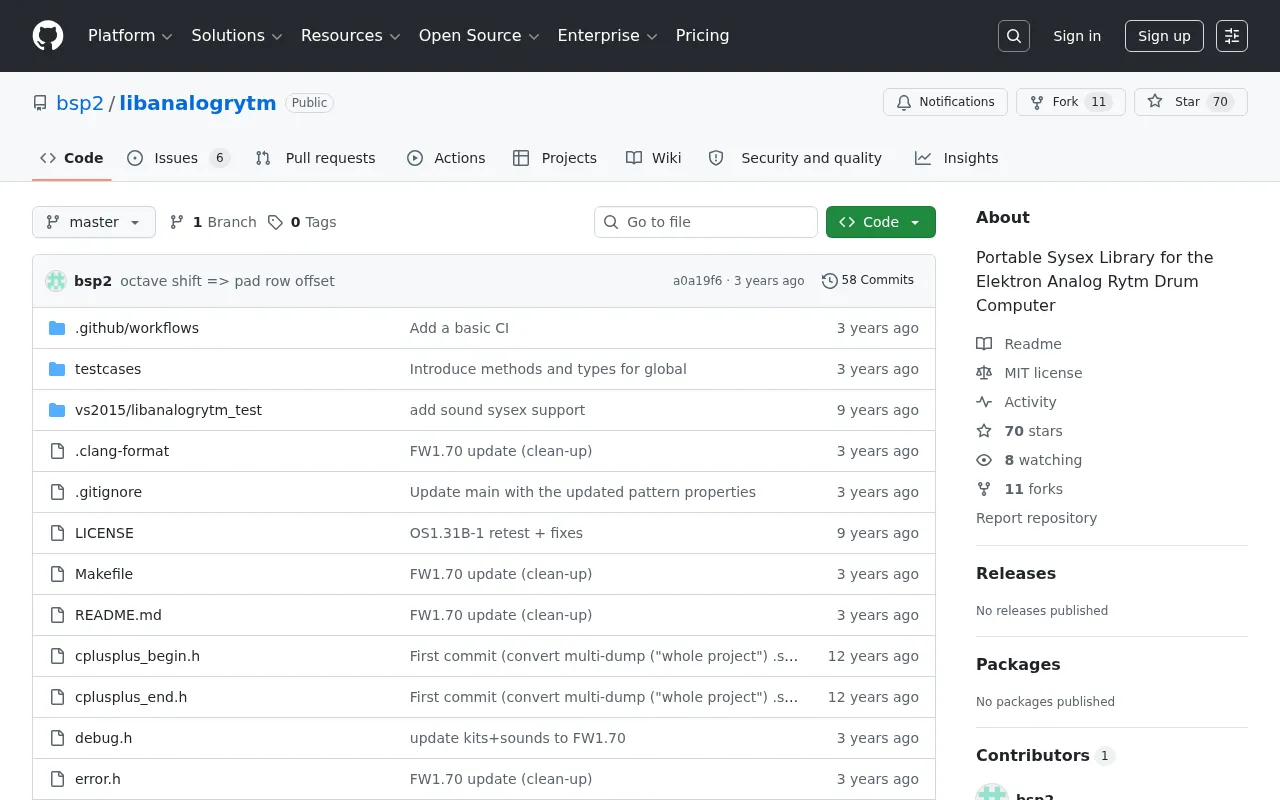Click the star icon beside 70 stars
The width and height of the screenshot is (1280, 800).
[x=984, y=431]
